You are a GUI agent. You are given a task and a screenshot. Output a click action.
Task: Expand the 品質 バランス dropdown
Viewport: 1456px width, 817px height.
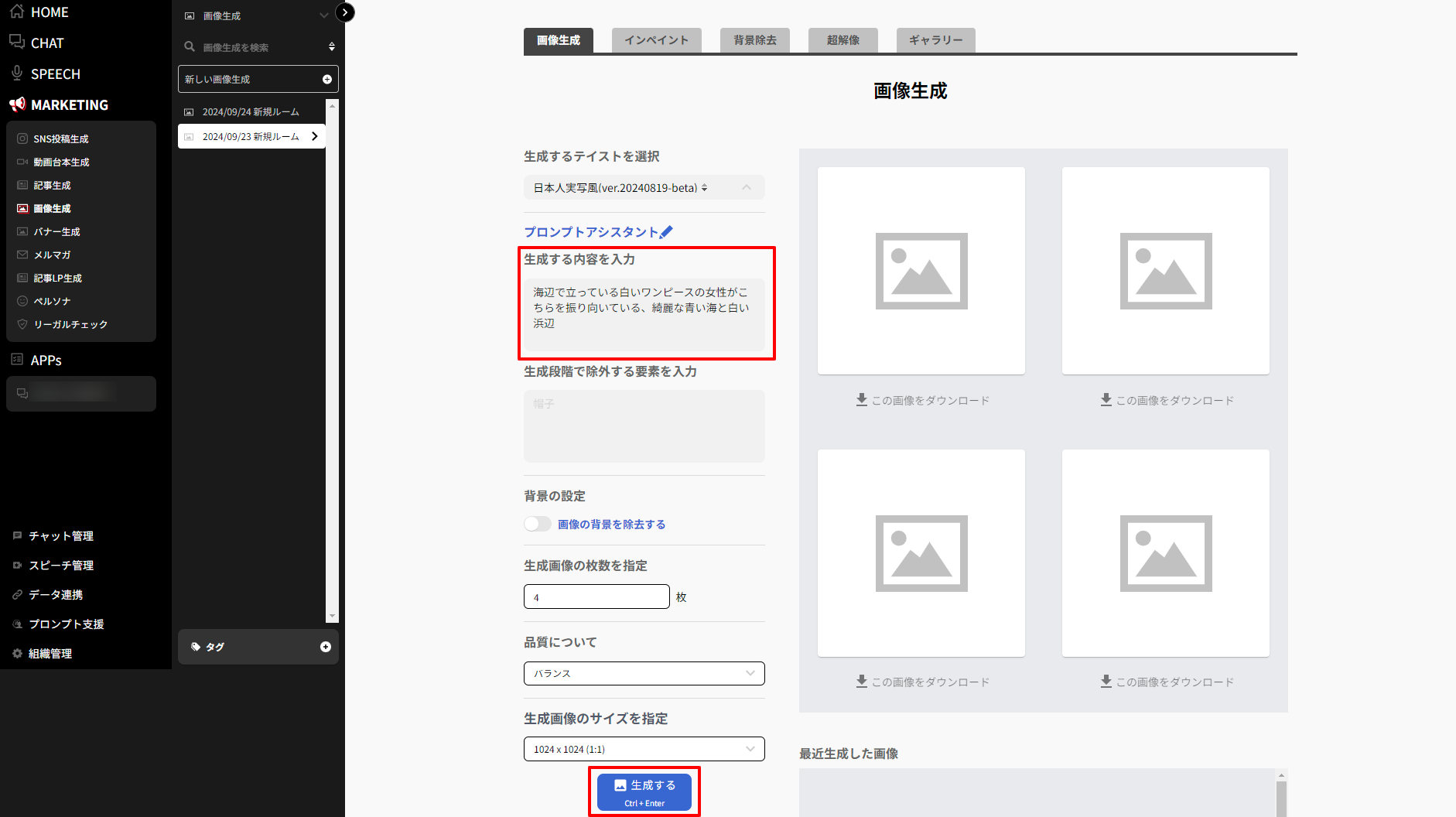pos(644,674)
